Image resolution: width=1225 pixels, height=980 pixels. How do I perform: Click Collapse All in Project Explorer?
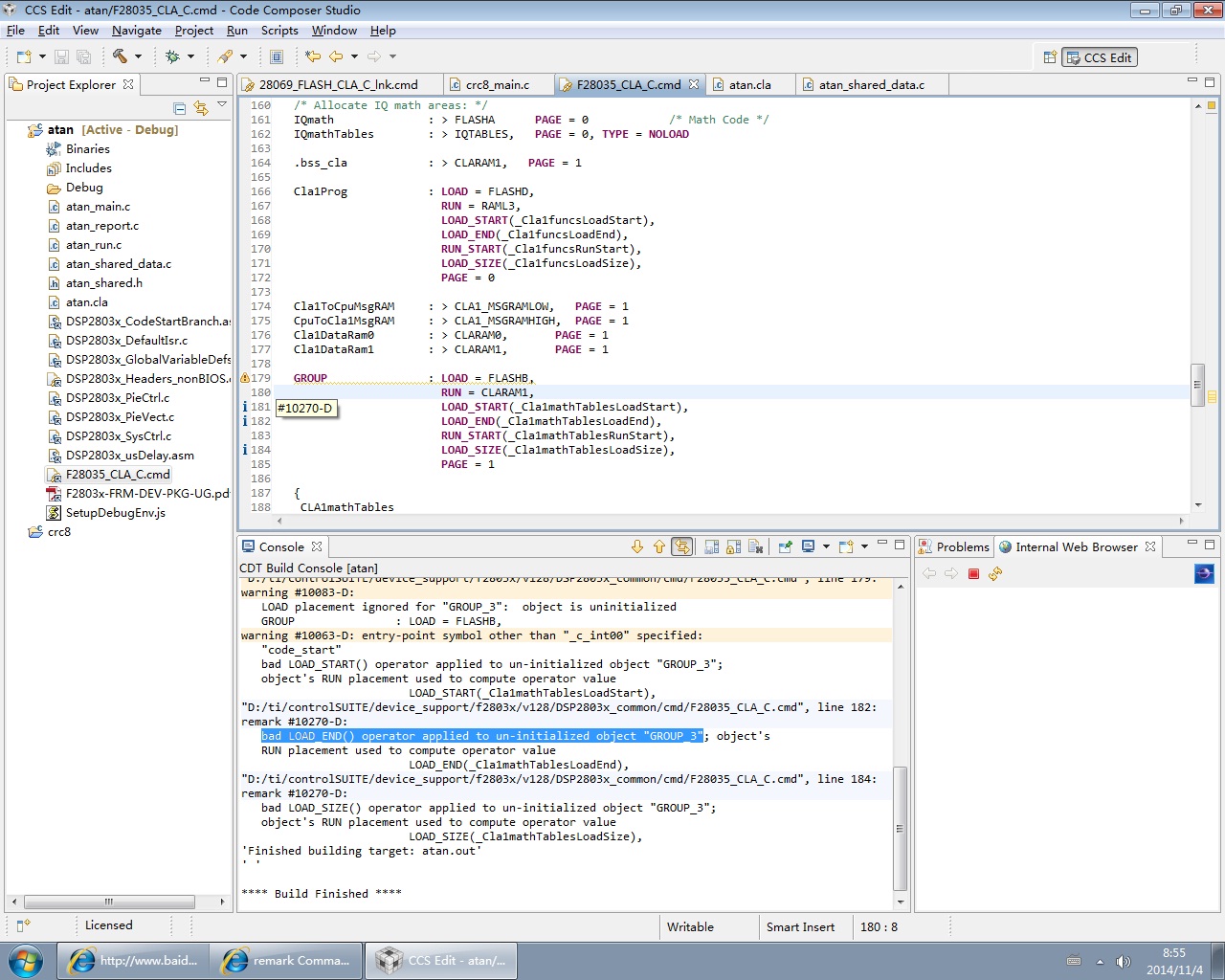pyautogui.click(x=179, y=108)
